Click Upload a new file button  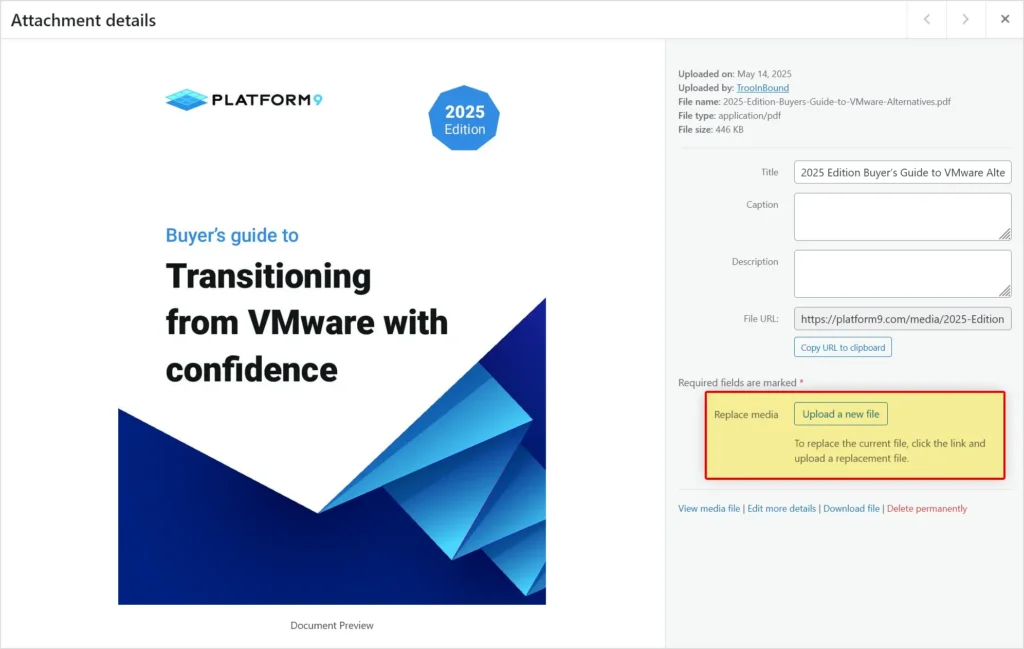(x=840, y=414)
